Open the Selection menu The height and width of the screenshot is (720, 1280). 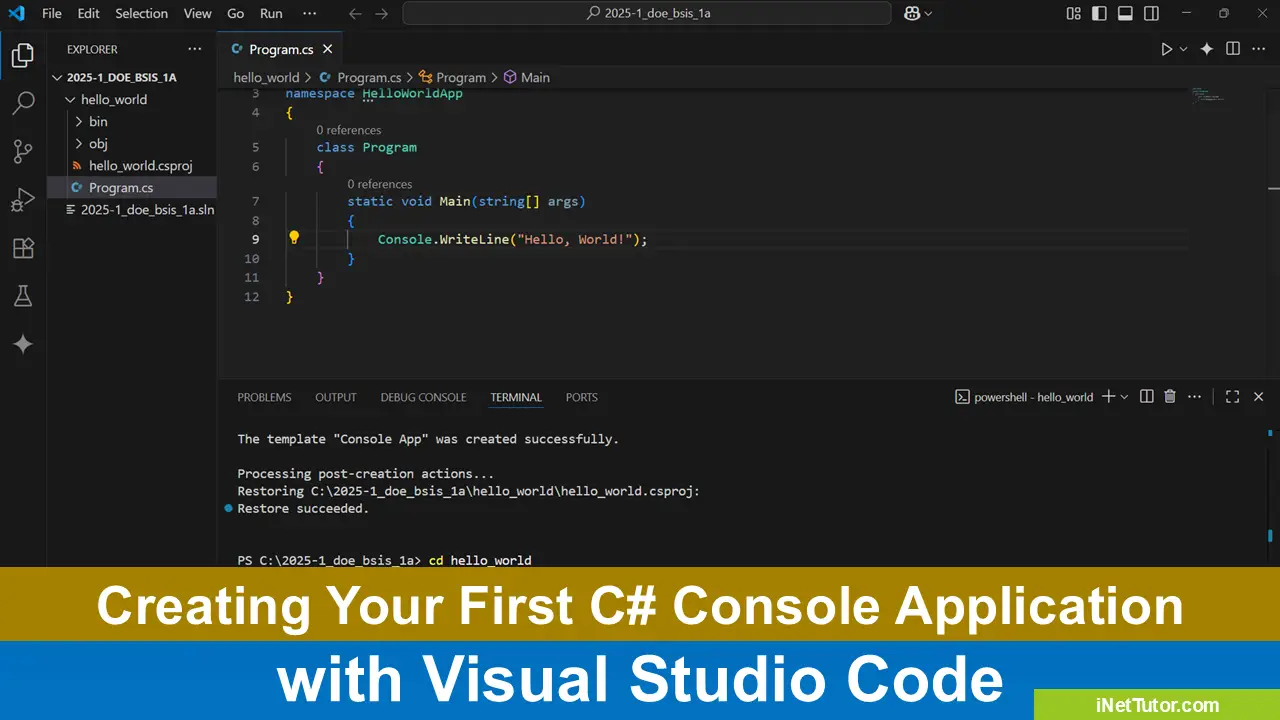coord(141,14)
